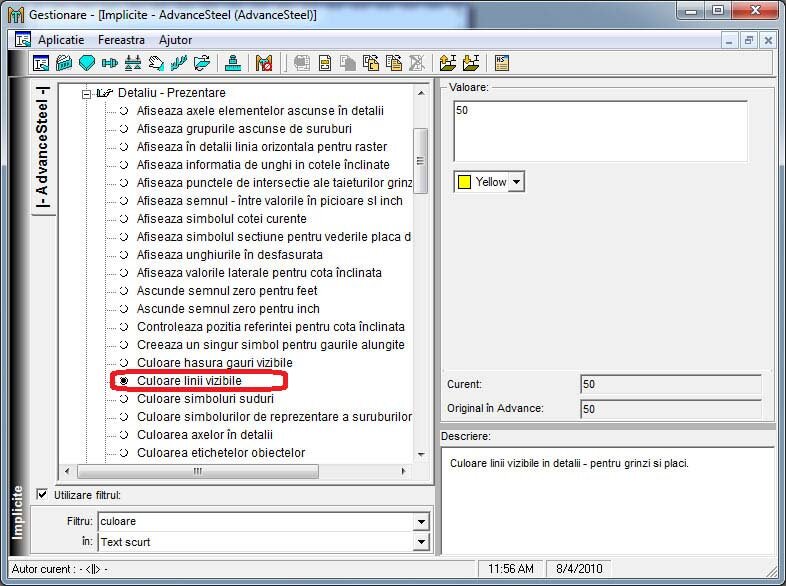Click the paste documents toolbar icon

click(394, 63)
